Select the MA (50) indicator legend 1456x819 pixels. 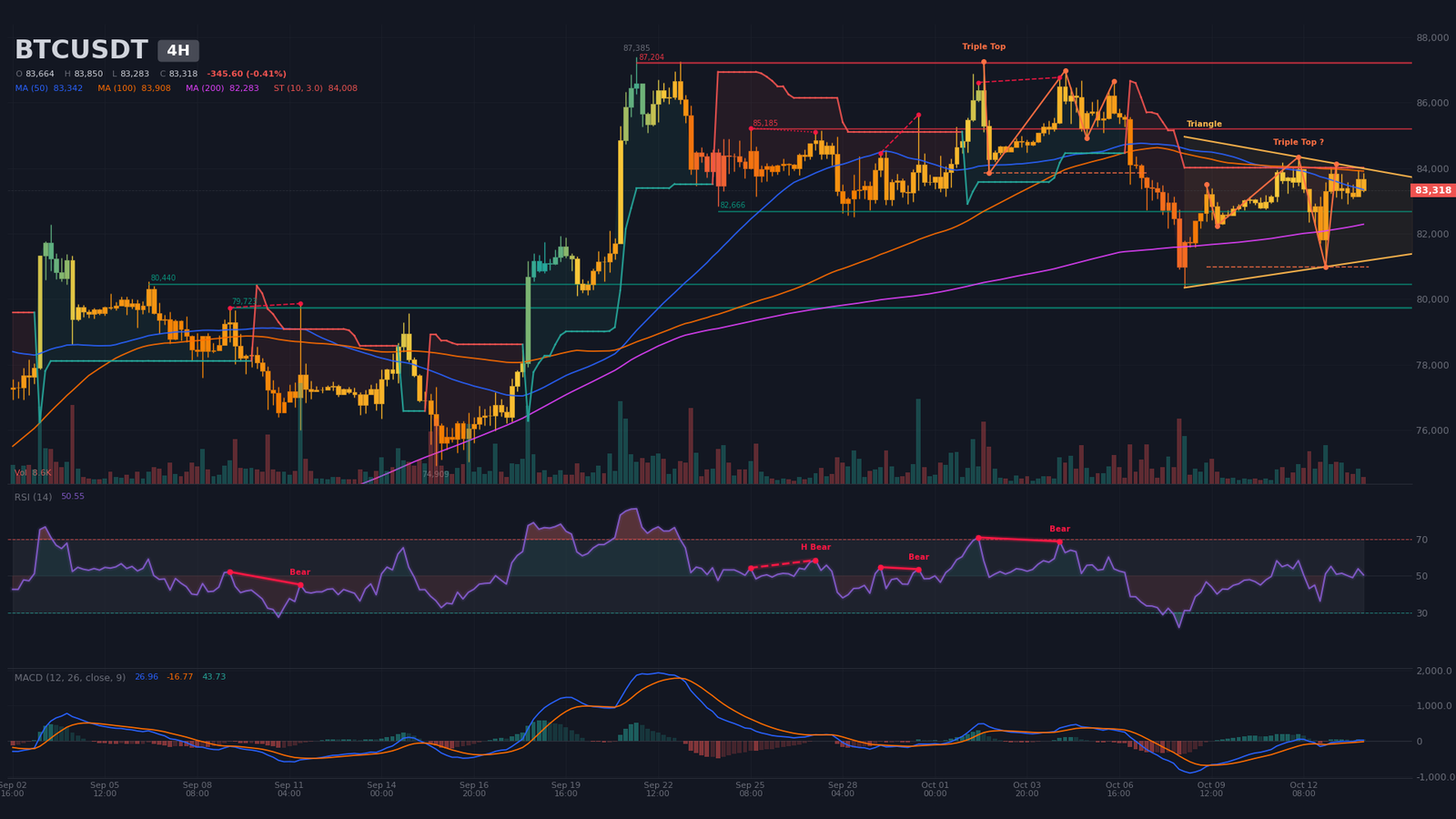coord(49,88)
